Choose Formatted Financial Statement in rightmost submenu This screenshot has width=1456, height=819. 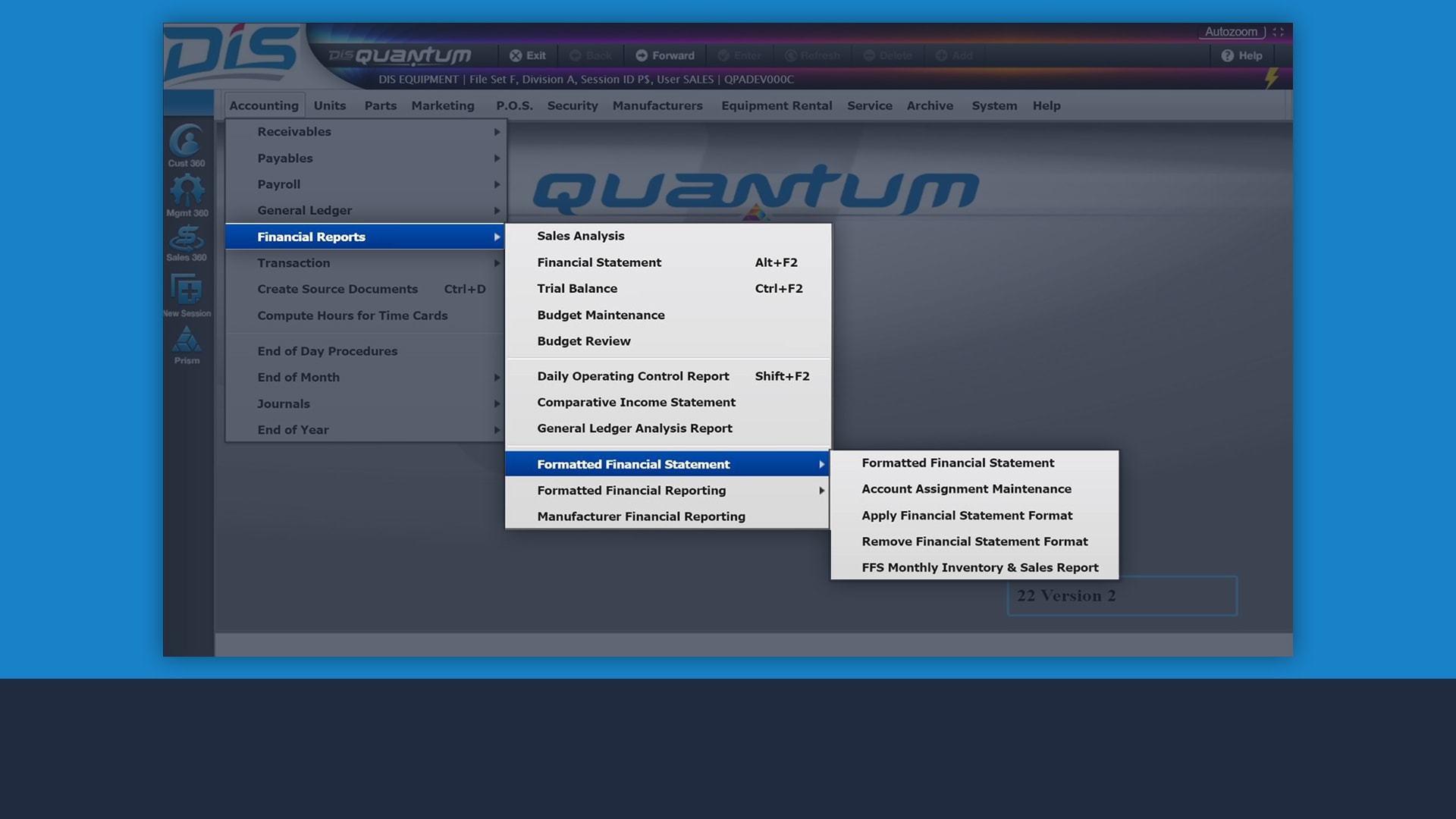(x=974, y=463)
